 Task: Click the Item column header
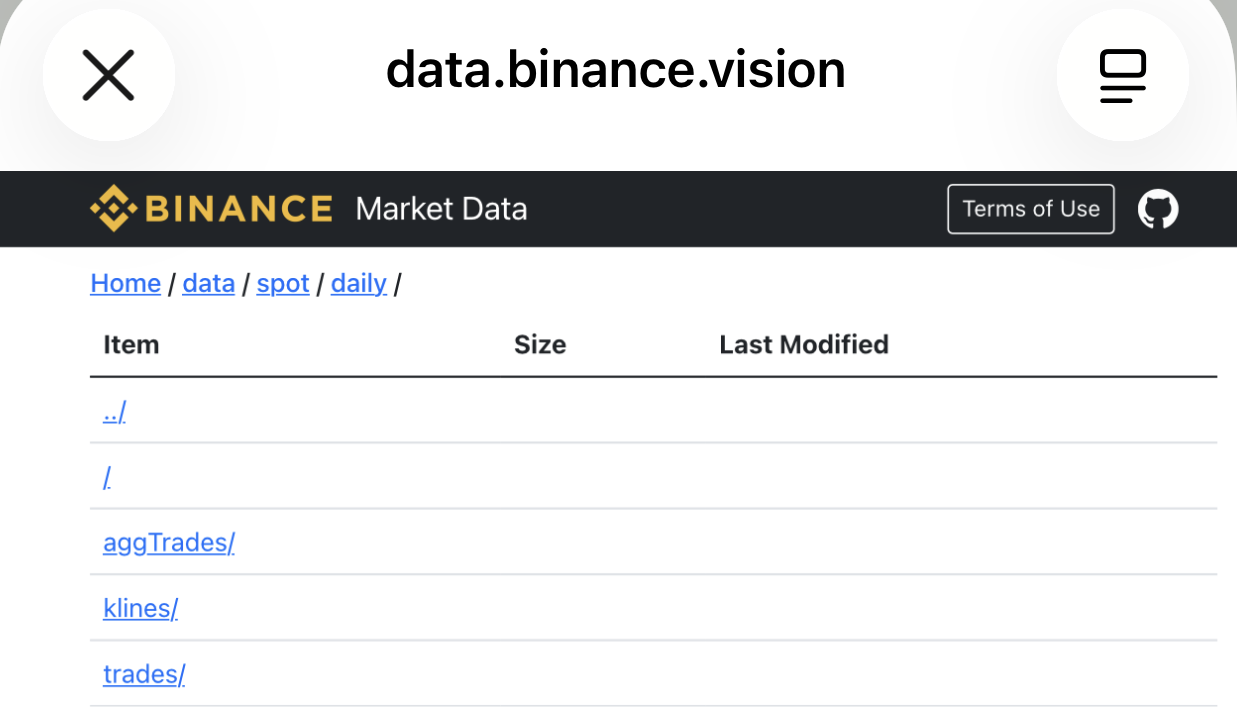(x=131, y=345)
